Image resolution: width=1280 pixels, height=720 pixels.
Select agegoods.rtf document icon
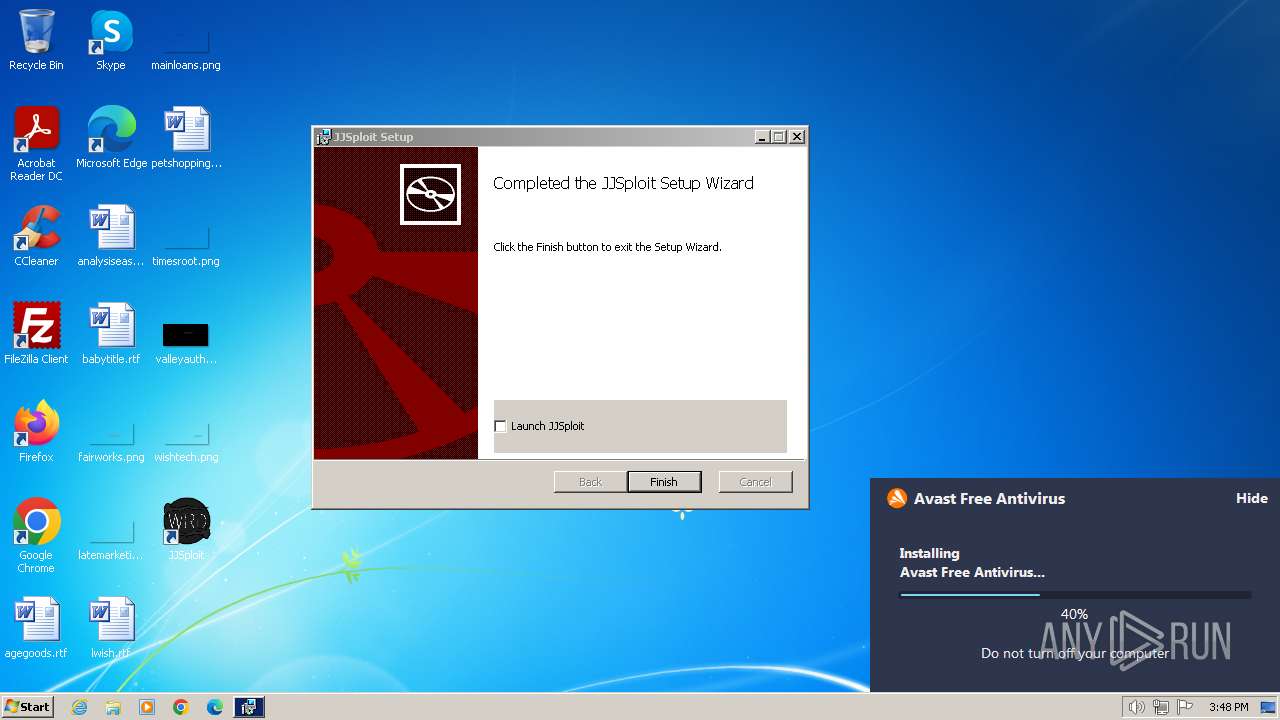click(36, 628)
